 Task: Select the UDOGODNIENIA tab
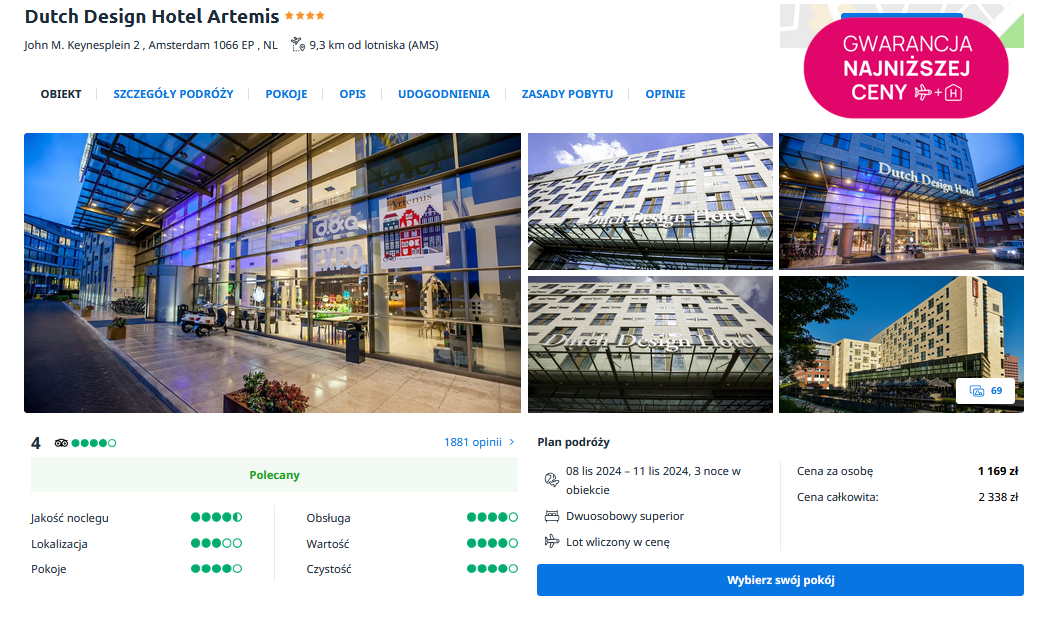444,94
